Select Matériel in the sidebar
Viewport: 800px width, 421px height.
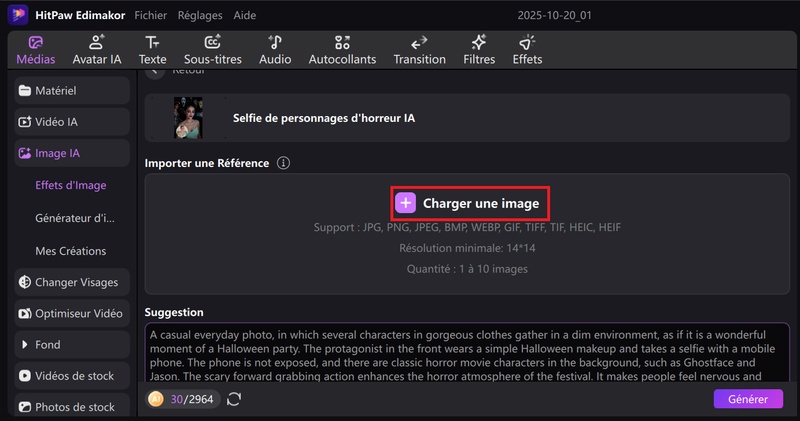point(72,91)
